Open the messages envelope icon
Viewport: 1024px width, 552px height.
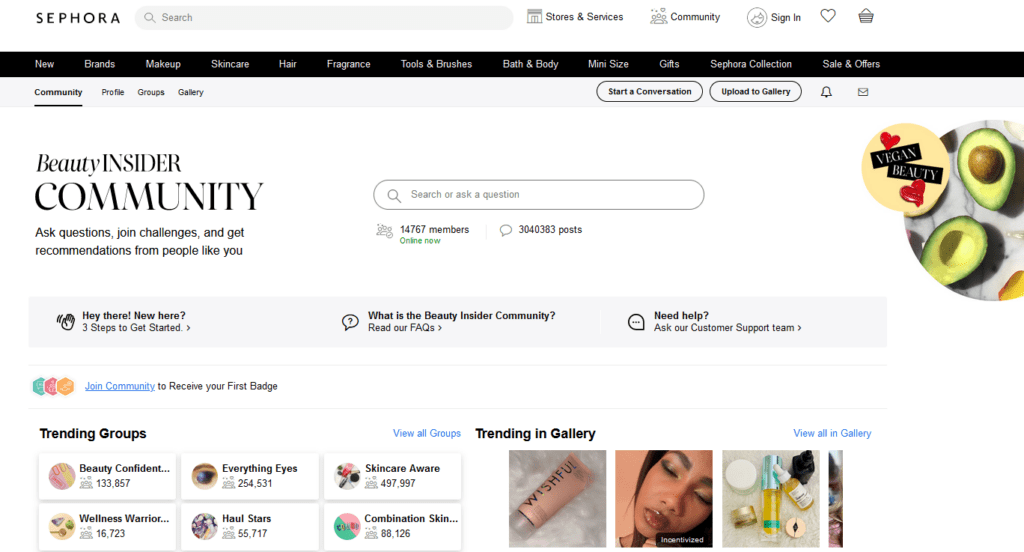(863, 92)
